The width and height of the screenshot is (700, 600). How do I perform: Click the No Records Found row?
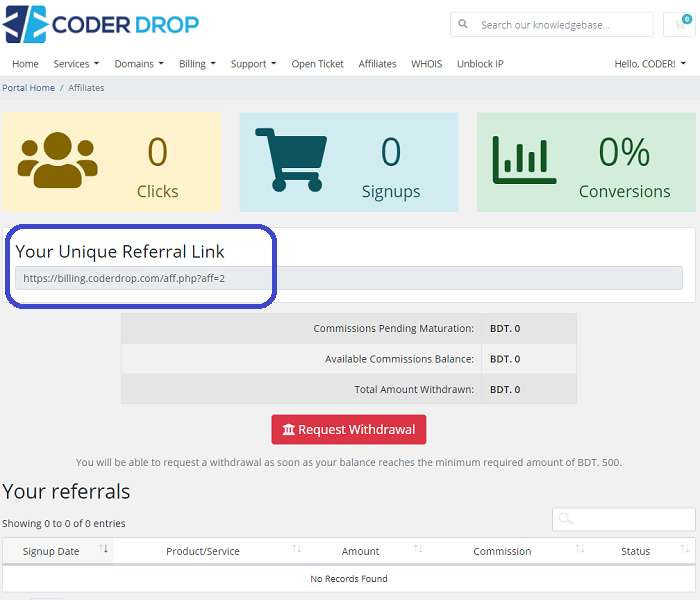coord(349,579)
